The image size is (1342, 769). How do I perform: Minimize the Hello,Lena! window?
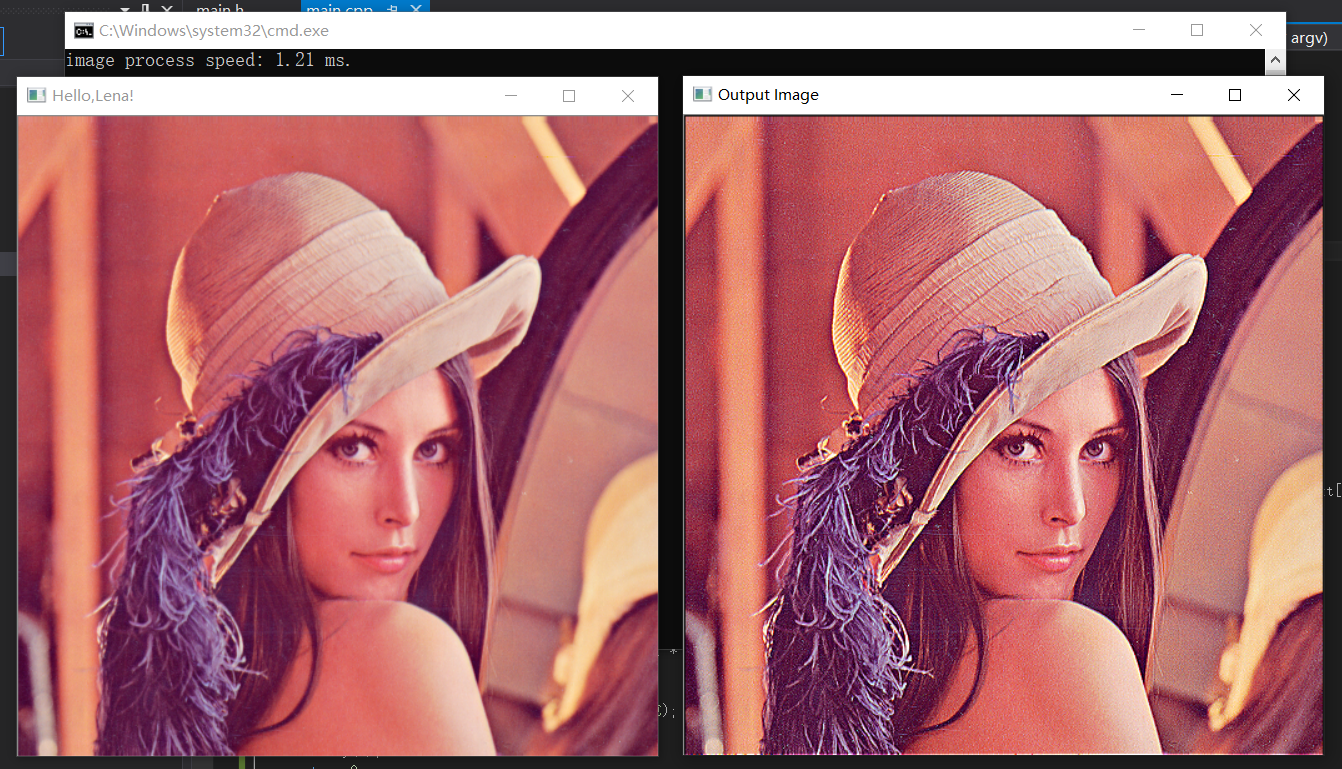tap(511, 96)
